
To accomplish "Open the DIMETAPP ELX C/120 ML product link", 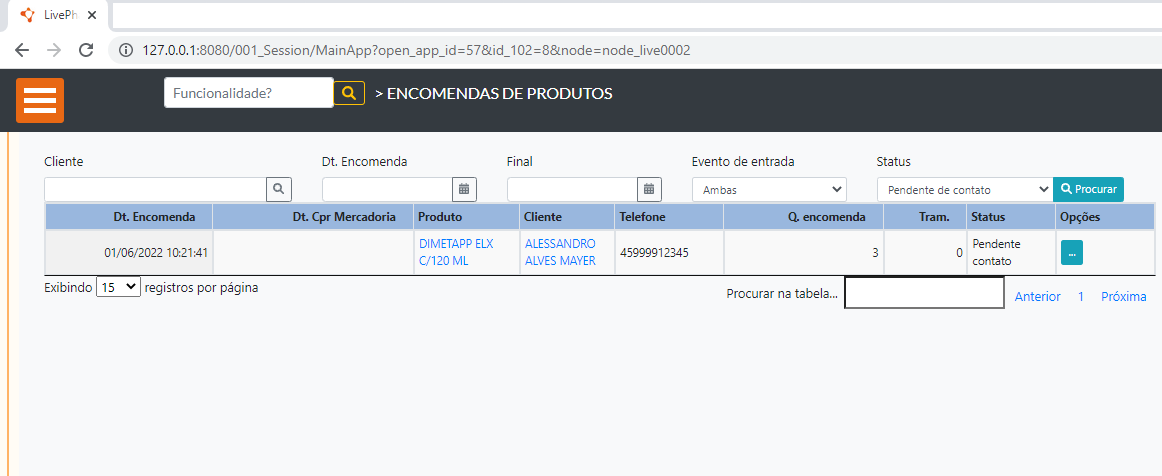I will (456, 252).
